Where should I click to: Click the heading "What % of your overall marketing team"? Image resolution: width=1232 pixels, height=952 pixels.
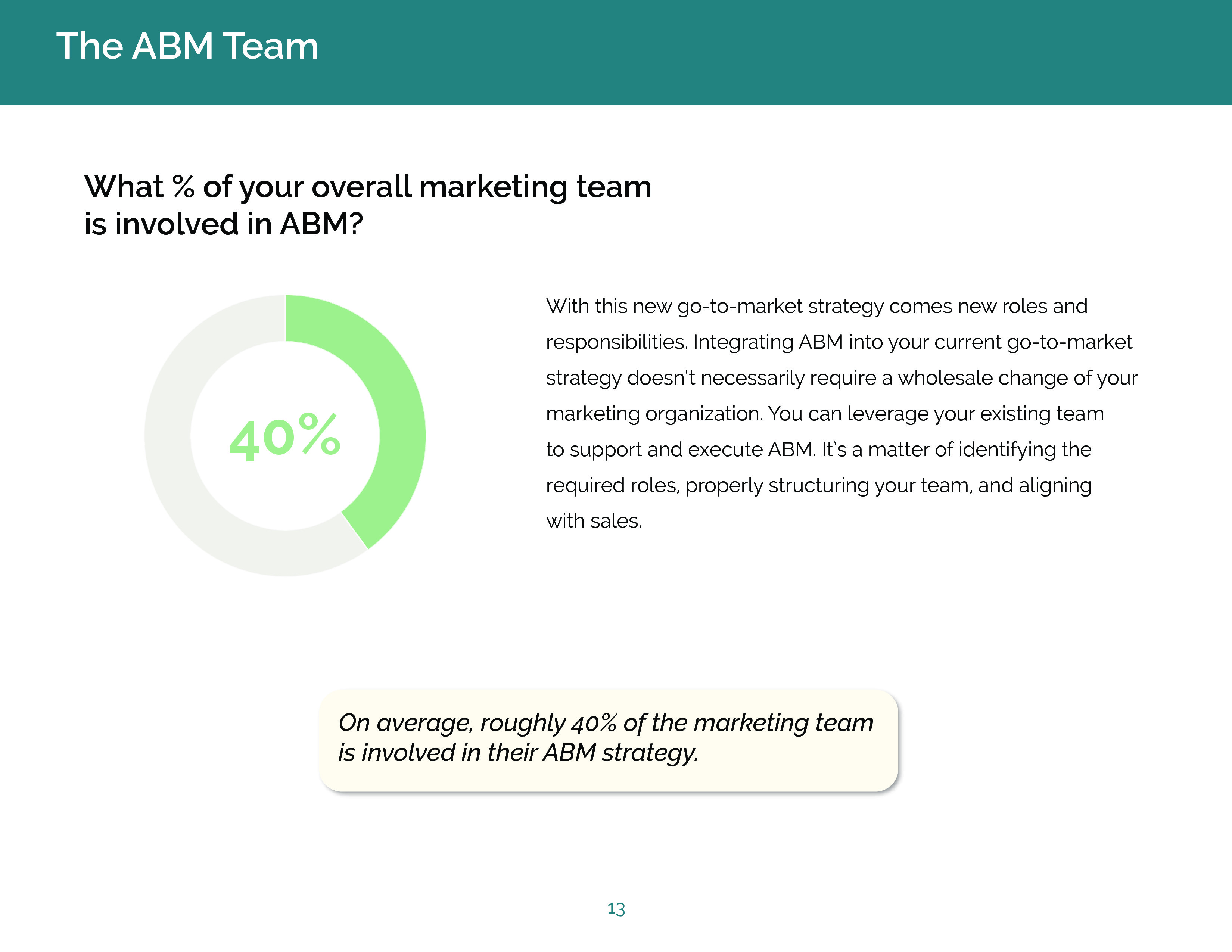[x=368, y=187]
